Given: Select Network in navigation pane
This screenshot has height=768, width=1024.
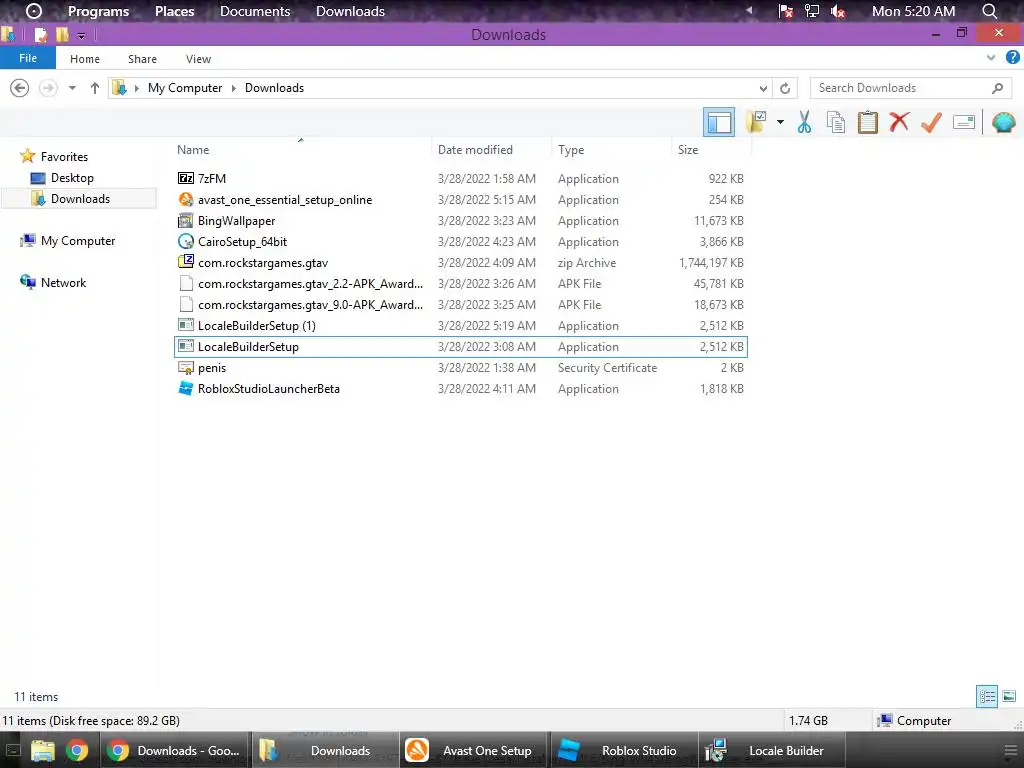Looking at the screenshot, I should click(x=63, y=283).
